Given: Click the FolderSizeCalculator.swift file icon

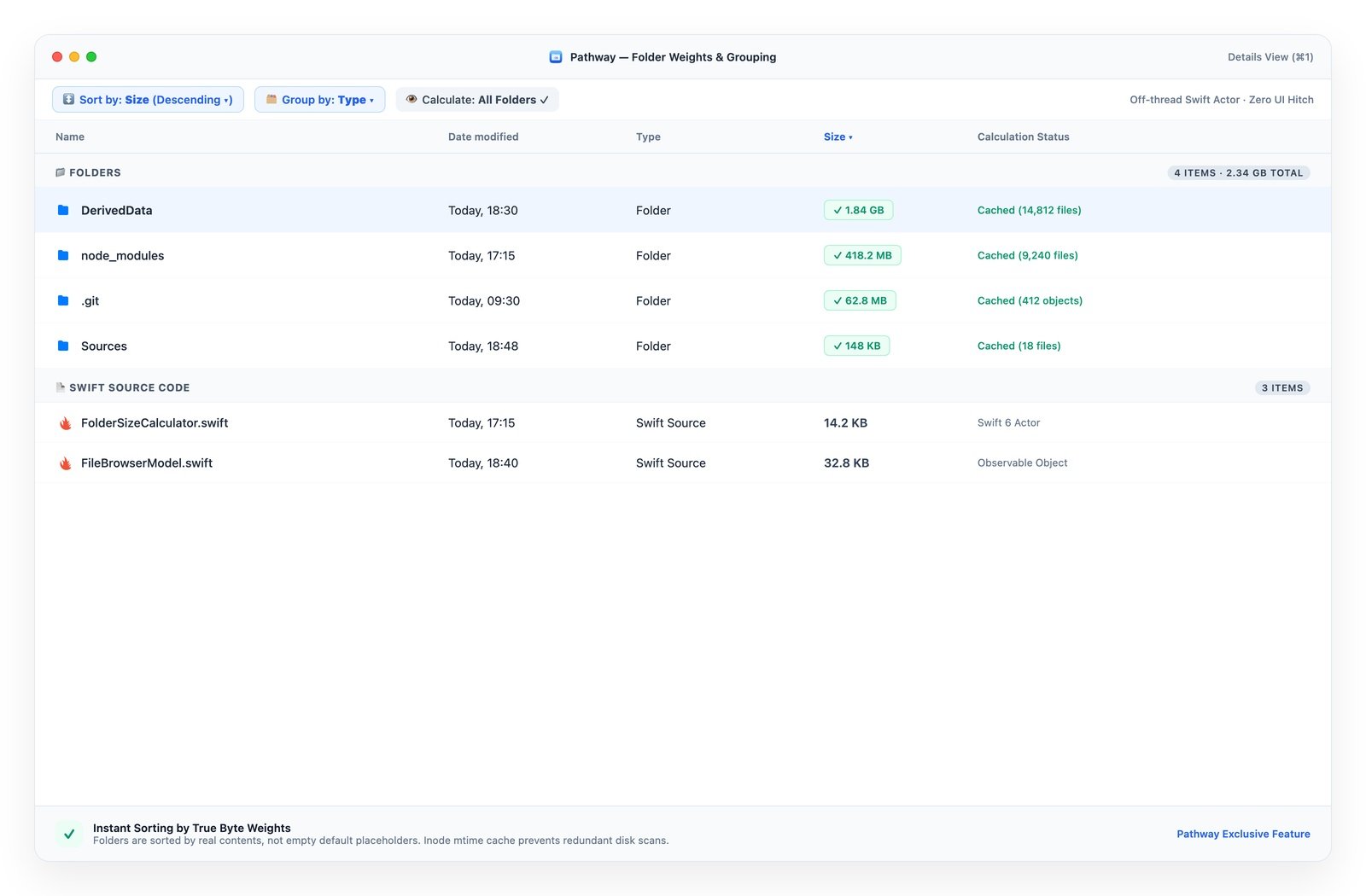Looking at the screenshot, I should [65, 423].
